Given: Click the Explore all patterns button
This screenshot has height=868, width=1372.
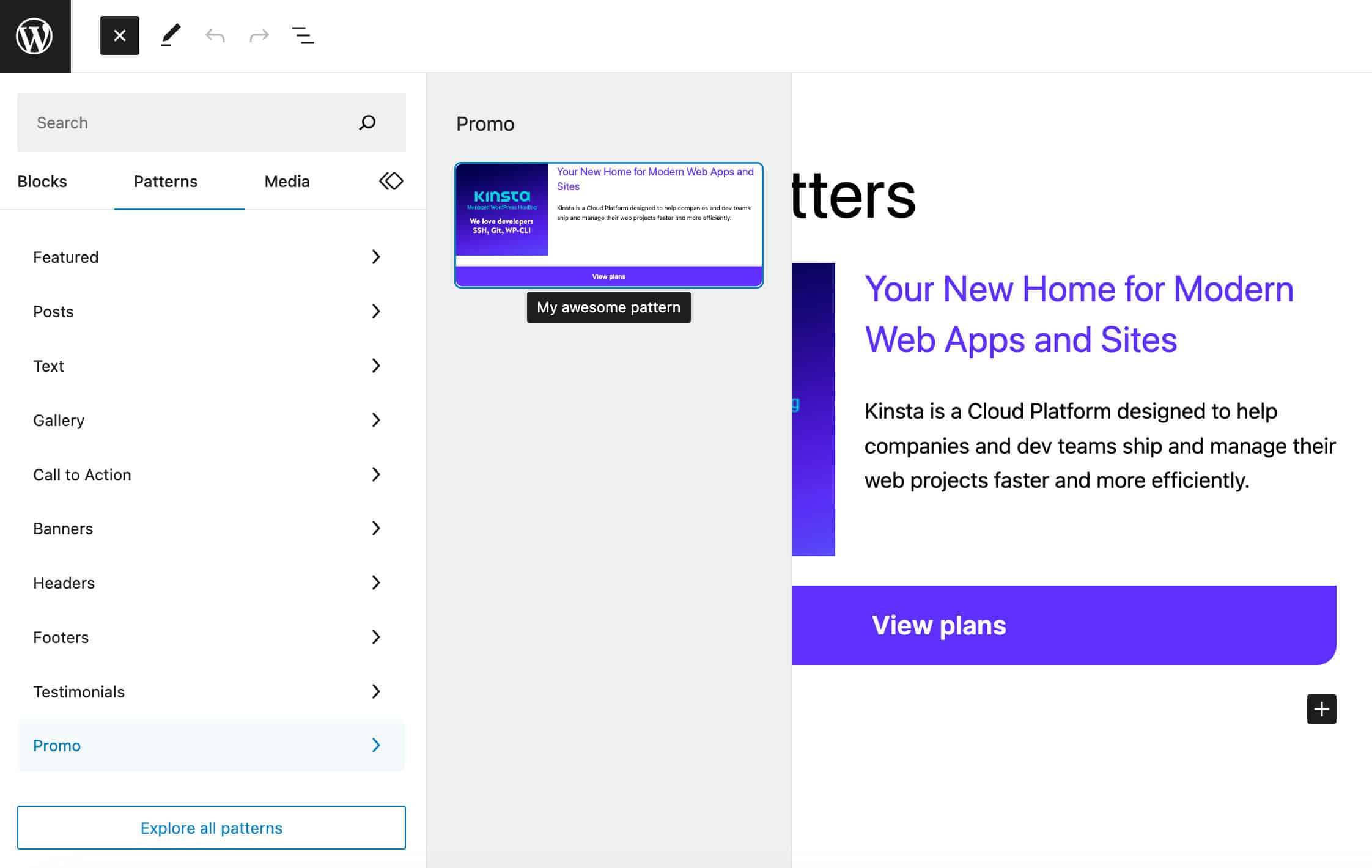Looking at the screenshot, I should [x=211, y=827].
